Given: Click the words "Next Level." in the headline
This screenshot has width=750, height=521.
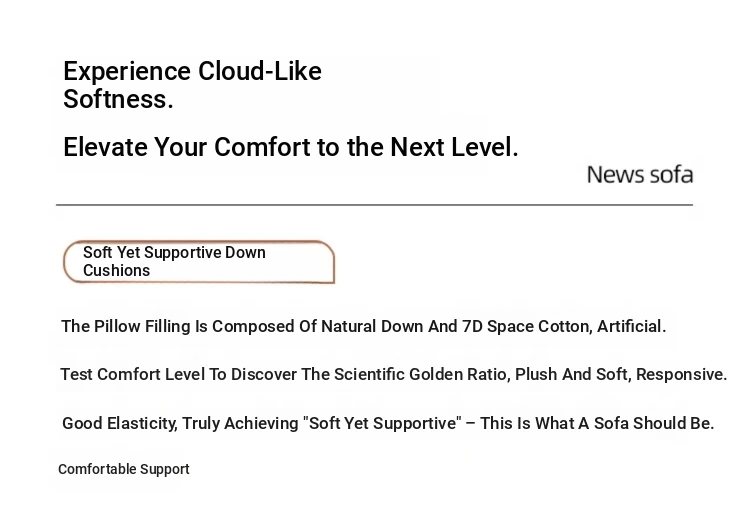Looking at the screenshot, I should (454, 148).
